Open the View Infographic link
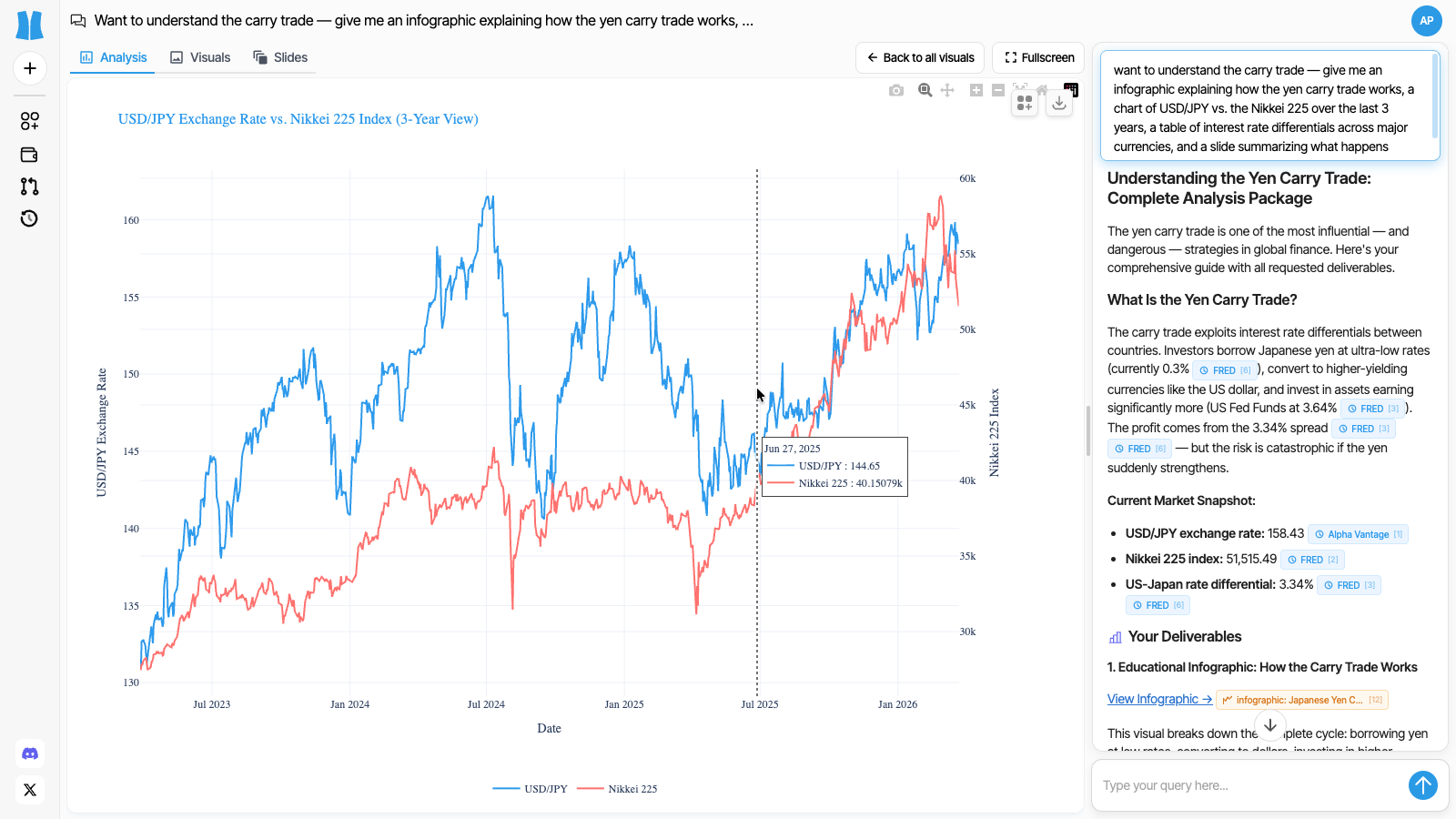This screenshot has width=1456, height=819. 1158,698
